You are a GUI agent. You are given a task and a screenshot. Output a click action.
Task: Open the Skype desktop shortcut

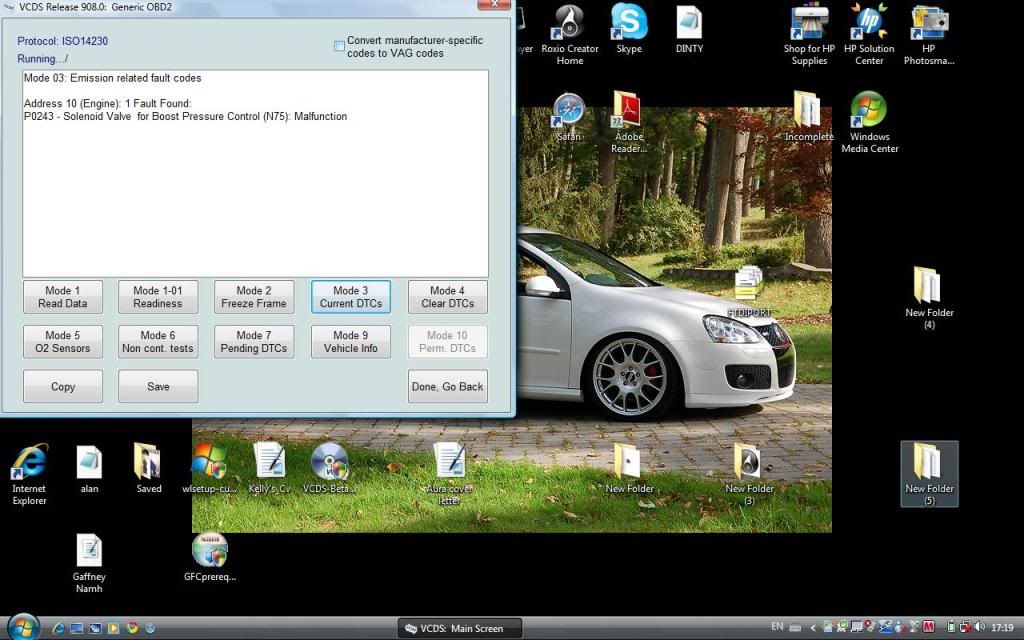[629, 29]
